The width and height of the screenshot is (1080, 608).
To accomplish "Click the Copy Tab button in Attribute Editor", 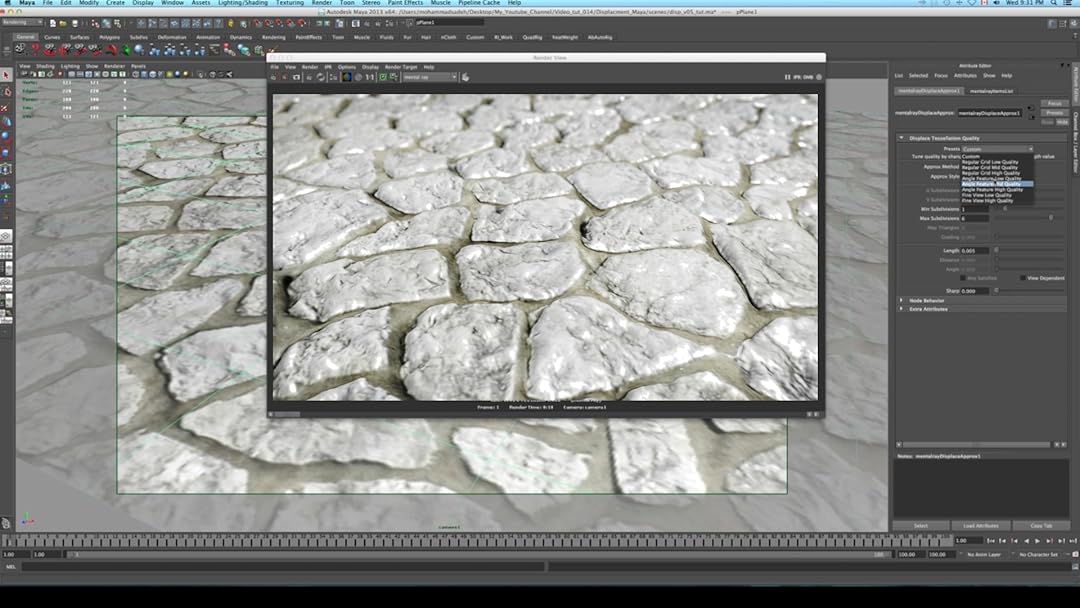I will [1040, 525].
